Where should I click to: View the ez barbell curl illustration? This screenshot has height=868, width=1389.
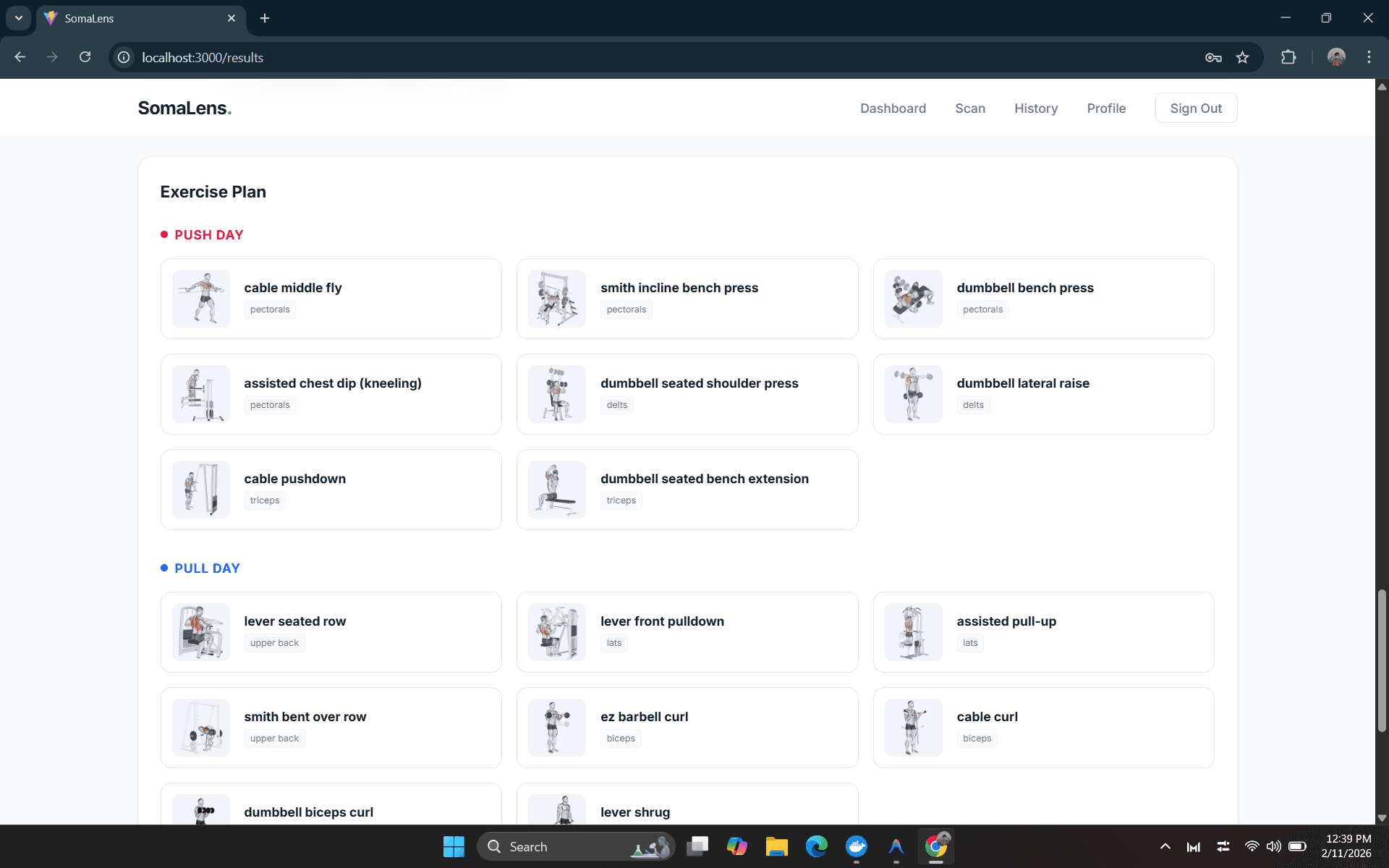tap(557, 728)
